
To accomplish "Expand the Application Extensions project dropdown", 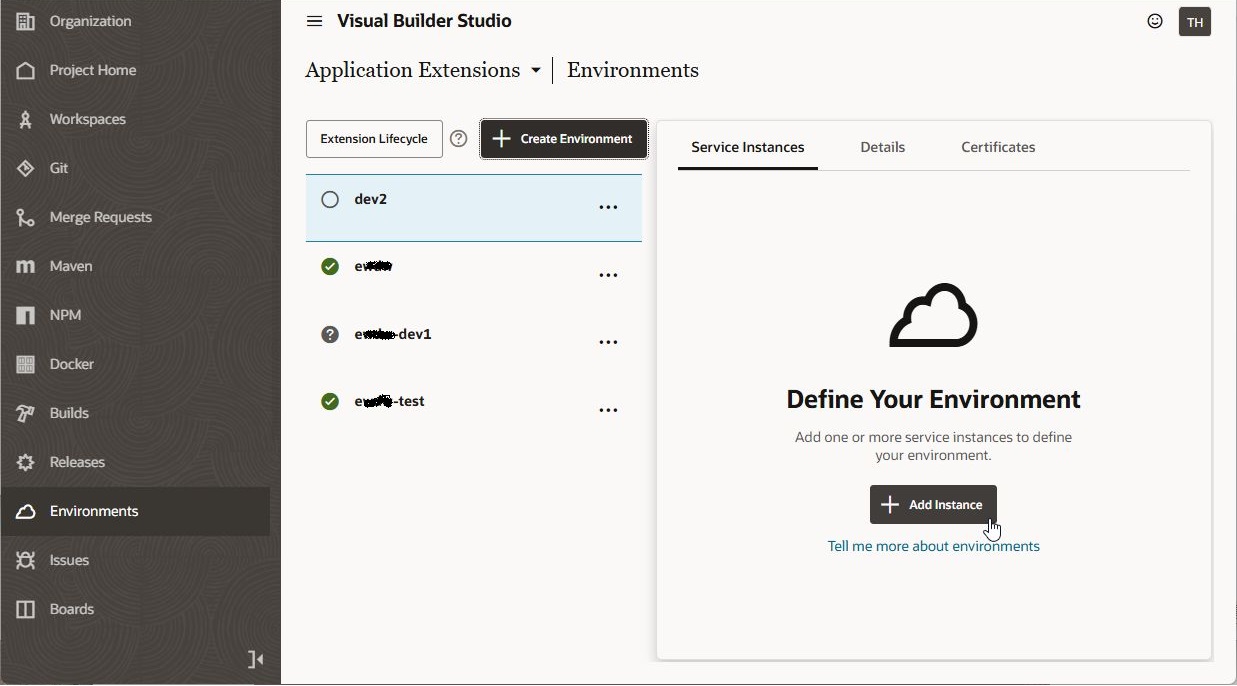I will point(536,71).
